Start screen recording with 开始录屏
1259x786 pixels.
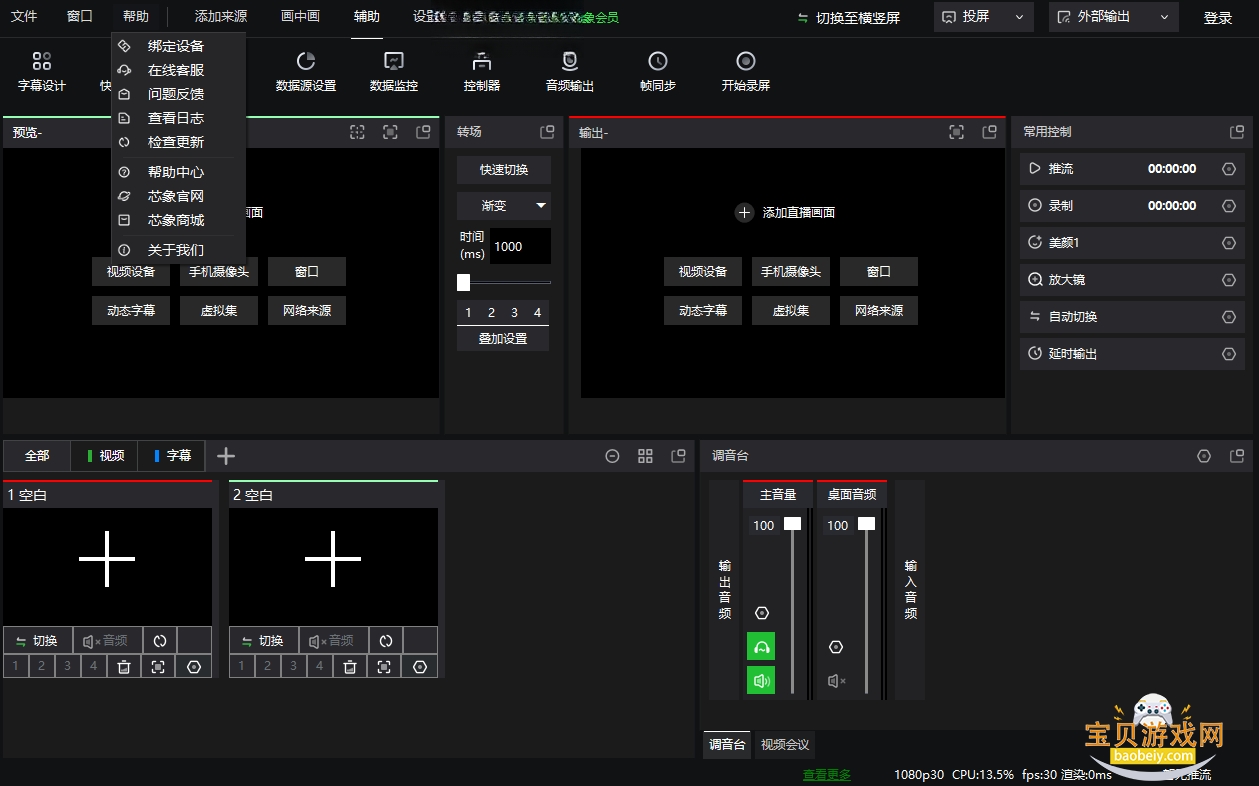(x=746, y=72)
